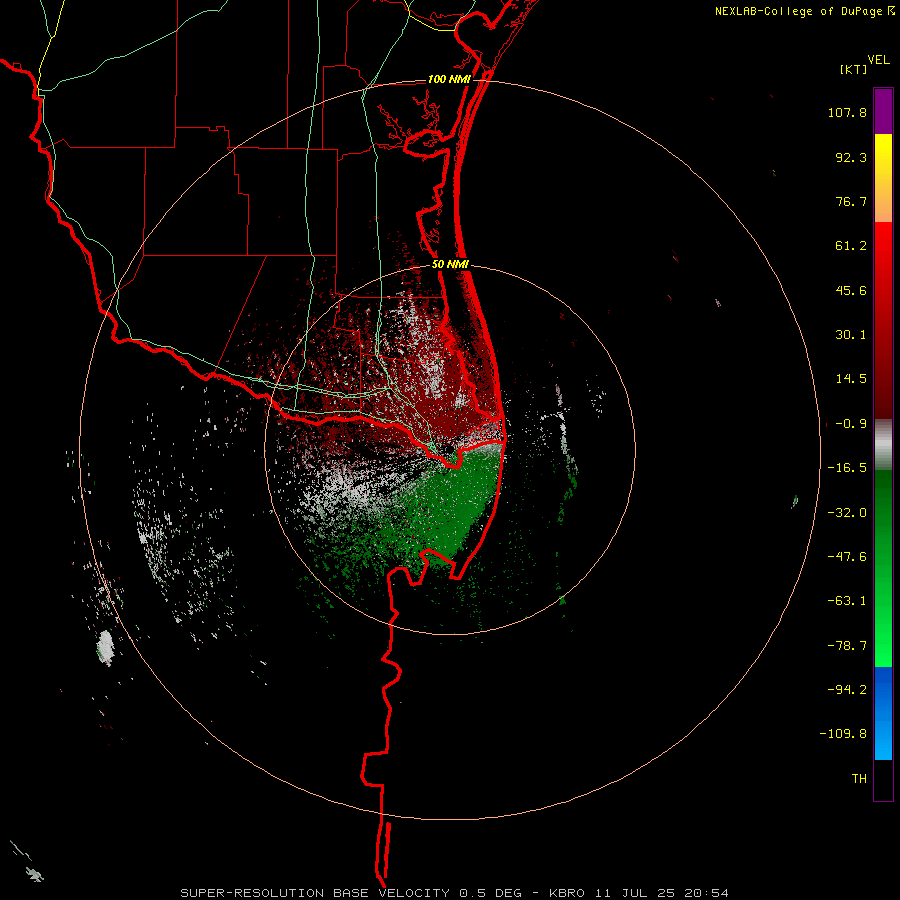The height and width of the screenshot is (900, 900).
Task: Click the 92.3 legend value
Action: pyautogui.click(x=851, y=157)
